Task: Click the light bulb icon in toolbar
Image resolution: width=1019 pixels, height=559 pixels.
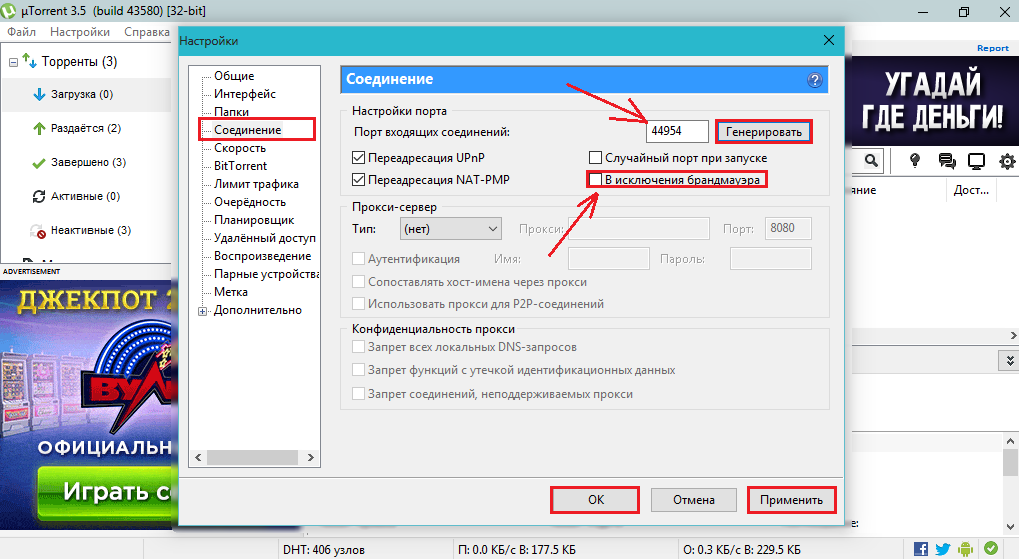Action: coord(914,161)
